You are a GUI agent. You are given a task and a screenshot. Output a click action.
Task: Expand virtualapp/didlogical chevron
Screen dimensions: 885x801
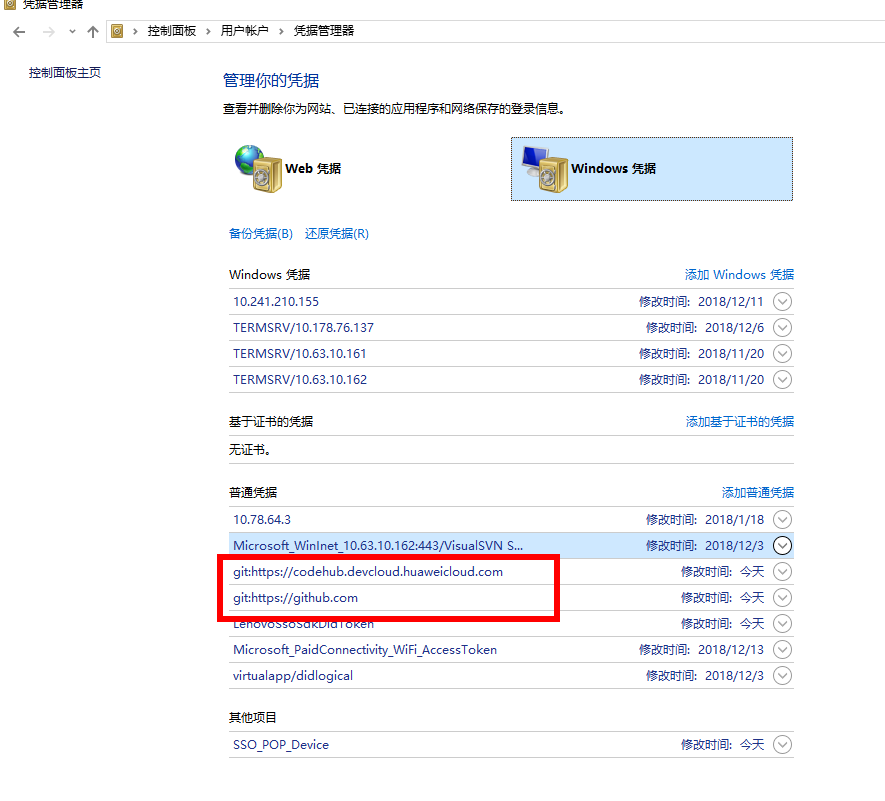click(782, 676)
